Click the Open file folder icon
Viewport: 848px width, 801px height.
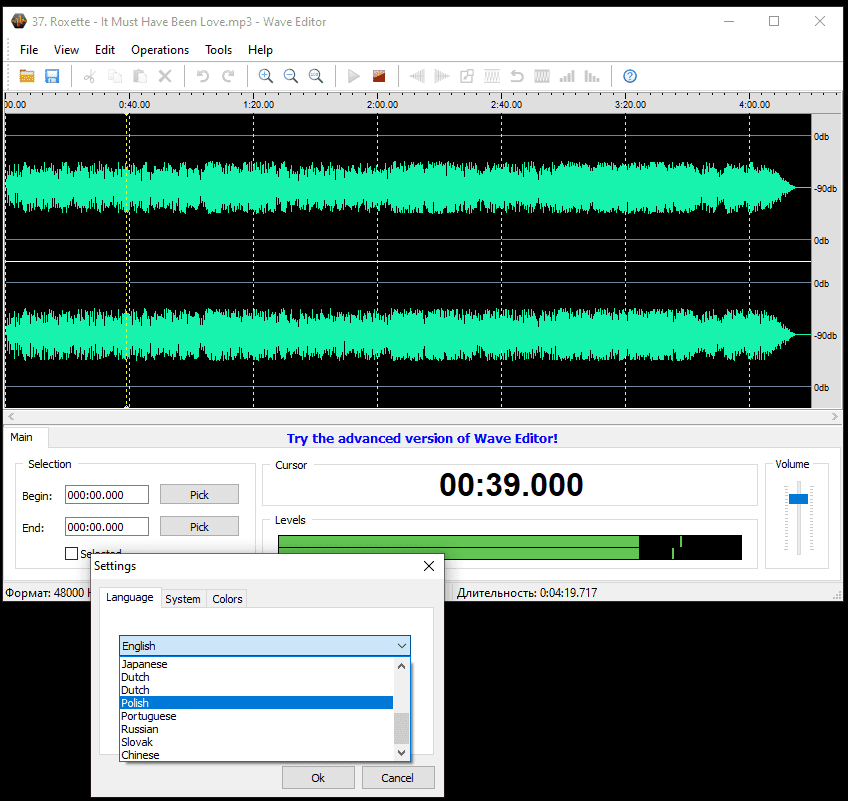(27, 76)
